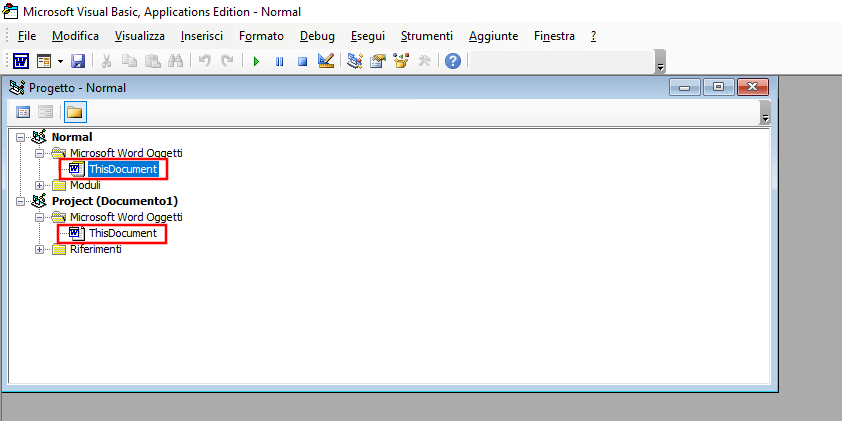Toggle Folders view in the Project panel

click(75, 112)
